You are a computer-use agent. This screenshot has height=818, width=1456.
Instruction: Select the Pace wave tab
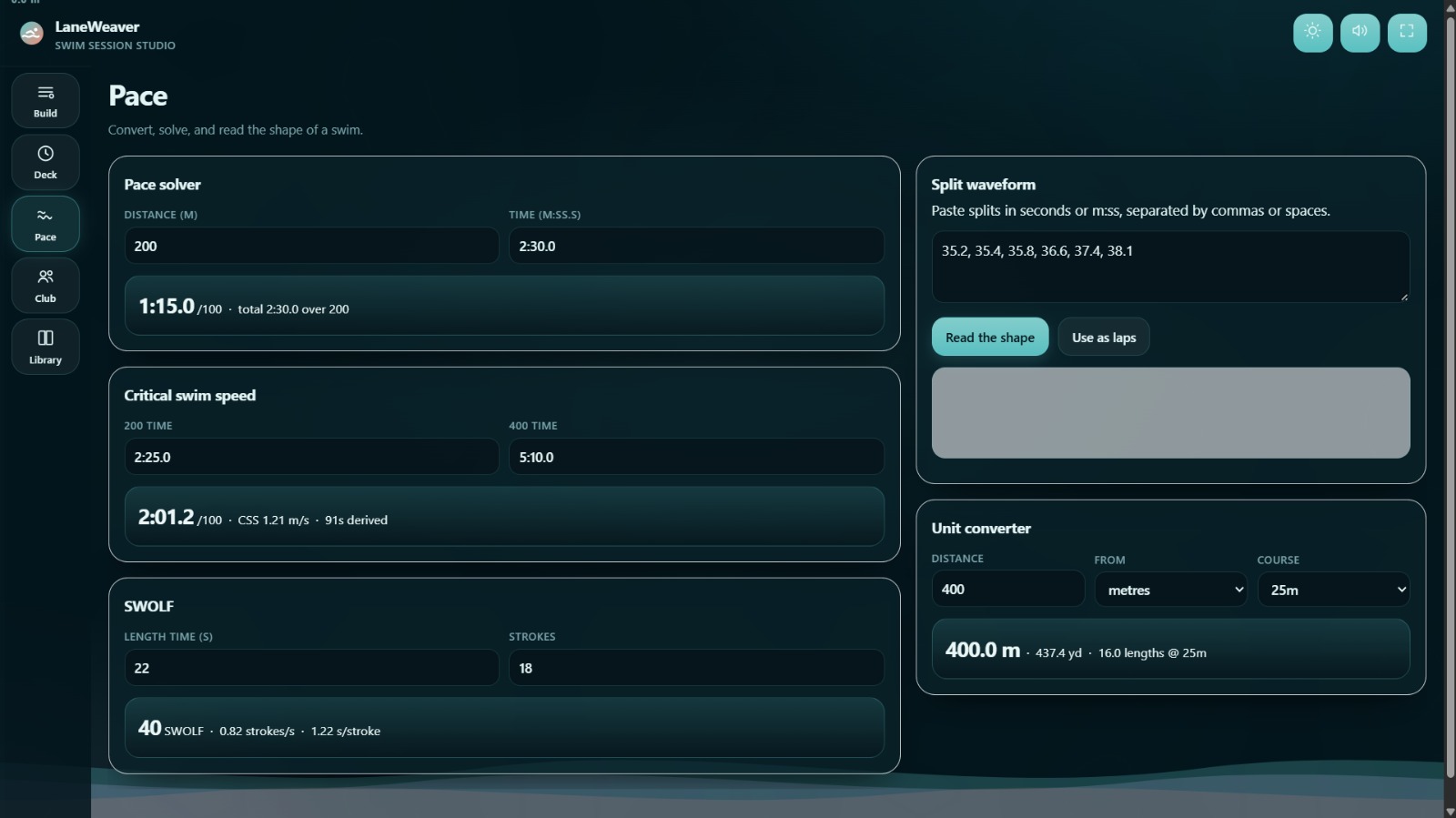point(45,224)
